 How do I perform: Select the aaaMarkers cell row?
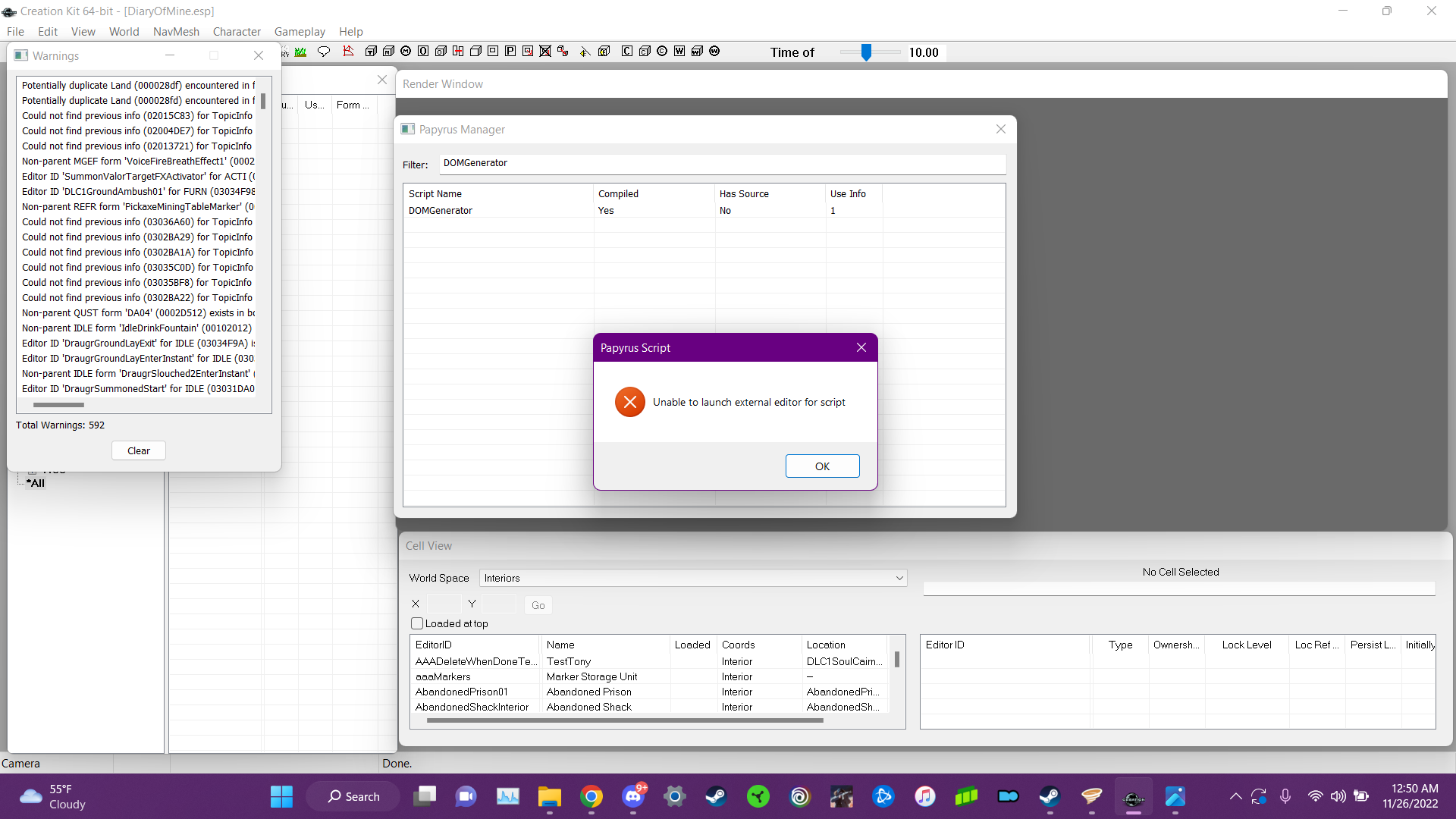[649, 676]
